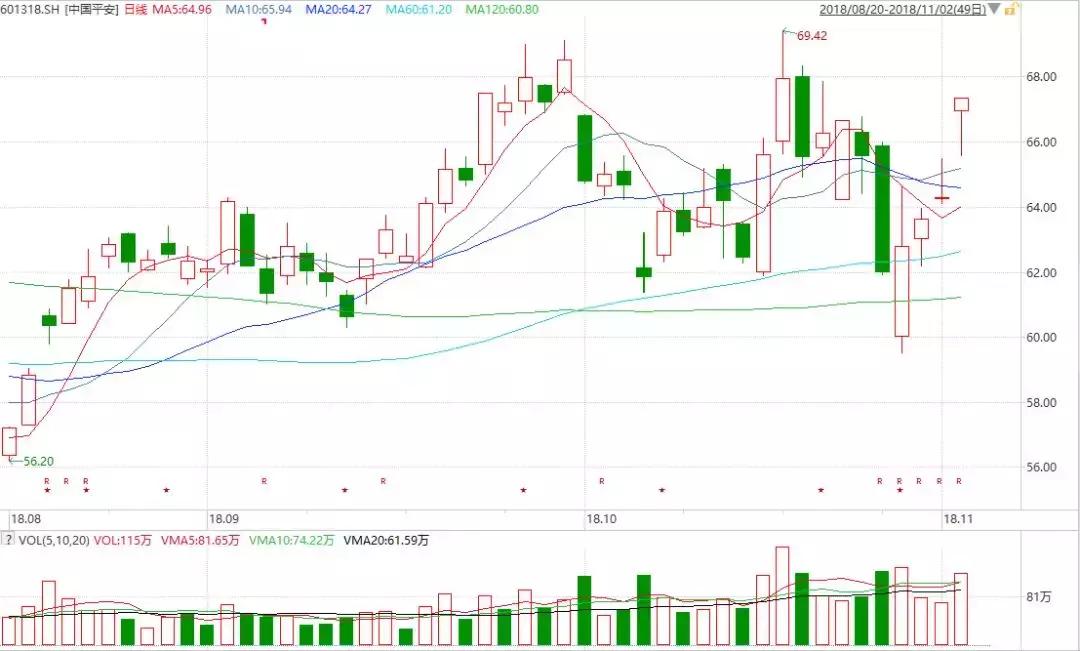This screenshot has width=1080, height=651.
Task: Click the 56.00 price axis label
Action: [x=1041, y=467]
